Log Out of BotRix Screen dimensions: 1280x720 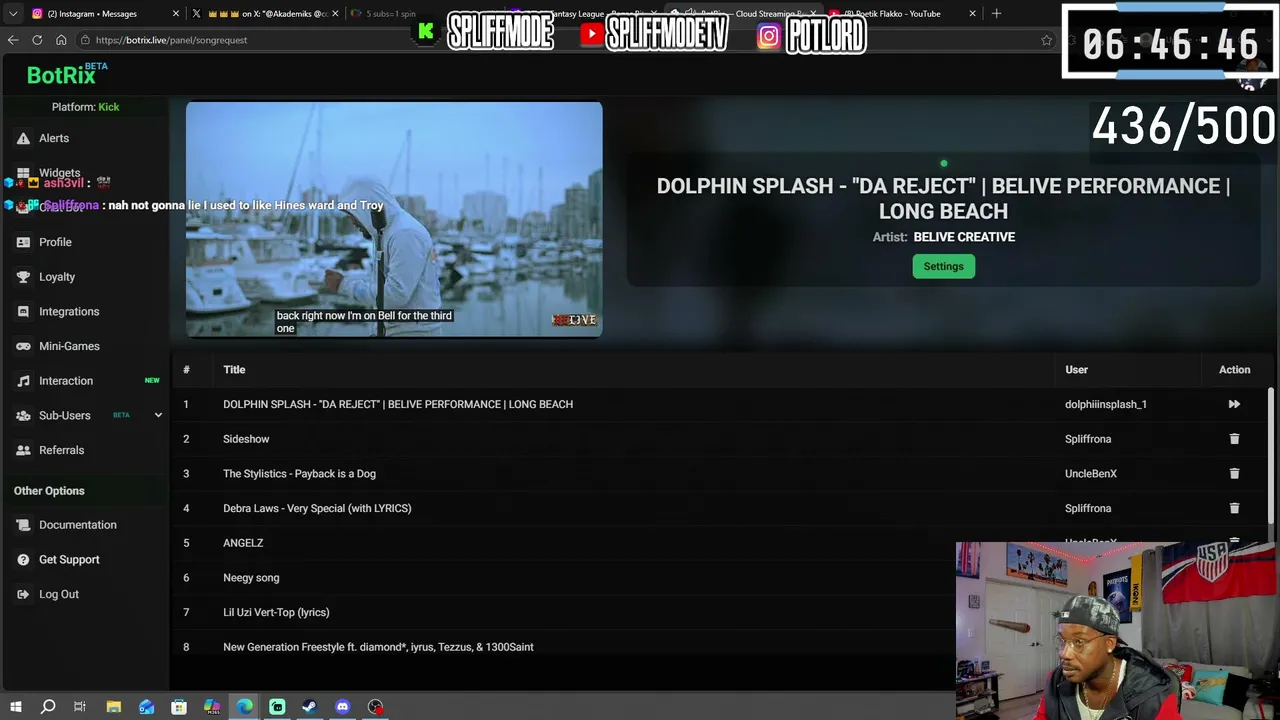pos(58,594)
